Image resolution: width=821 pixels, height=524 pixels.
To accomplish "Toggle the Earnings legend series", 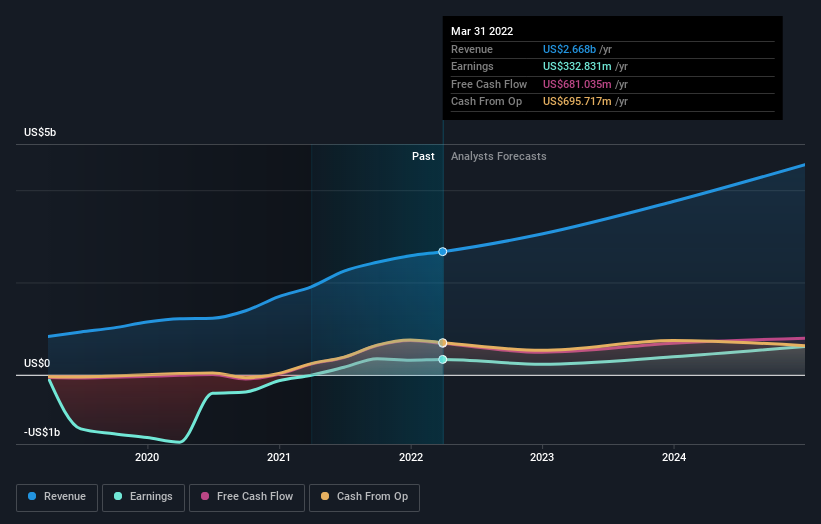I will (x=143, y=497).
